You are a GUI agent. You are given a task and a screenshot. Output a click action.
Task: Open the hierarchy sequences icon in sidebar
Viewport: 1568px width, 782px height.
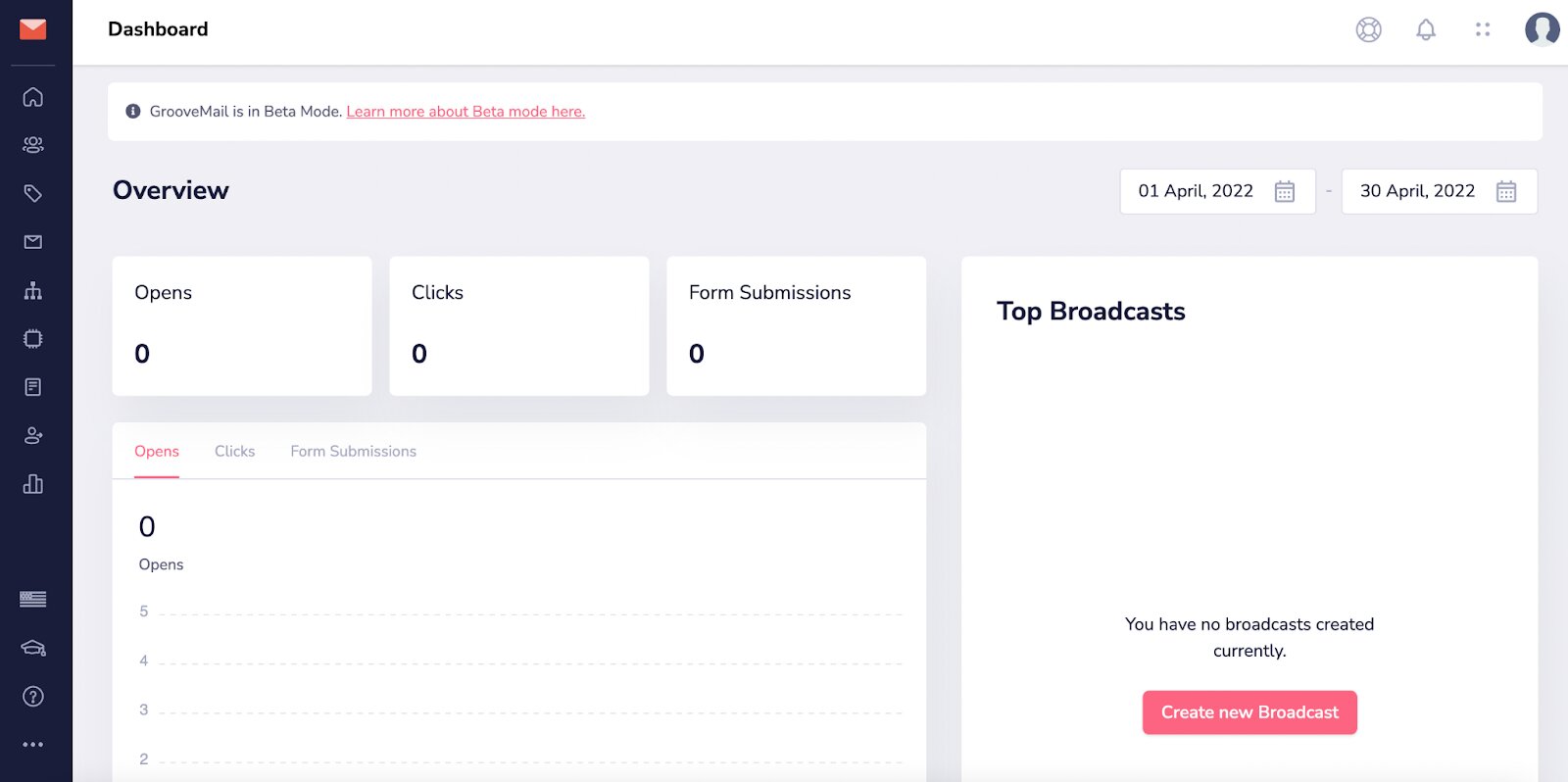pyautogui.click(x=33, y=290)
